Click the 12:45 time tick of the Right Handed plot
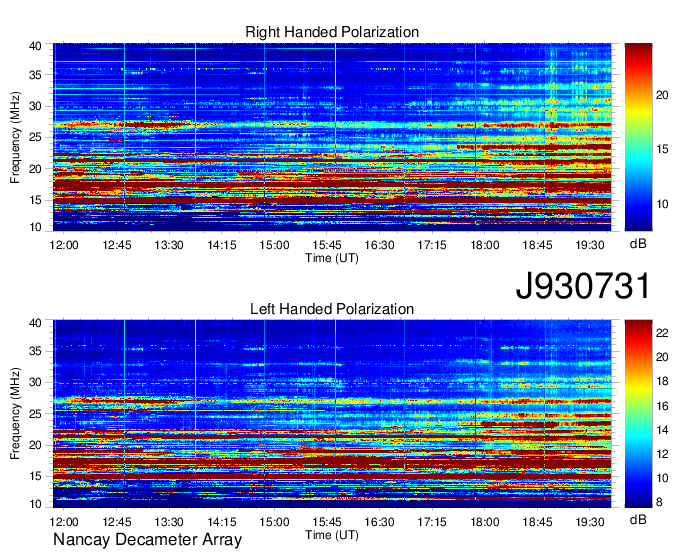 (117, 245)
